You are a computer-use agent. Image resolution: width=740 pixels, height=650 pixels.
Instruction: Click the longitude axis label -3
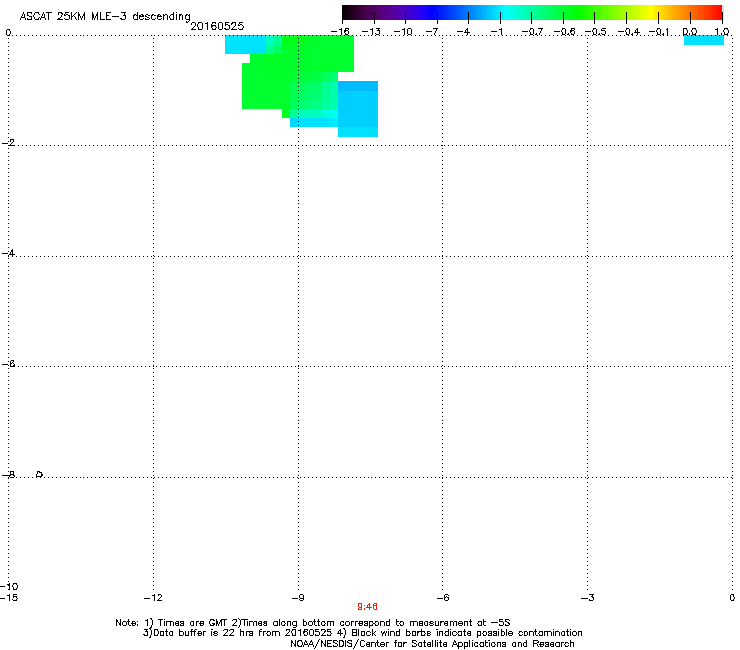pos(588,598)
